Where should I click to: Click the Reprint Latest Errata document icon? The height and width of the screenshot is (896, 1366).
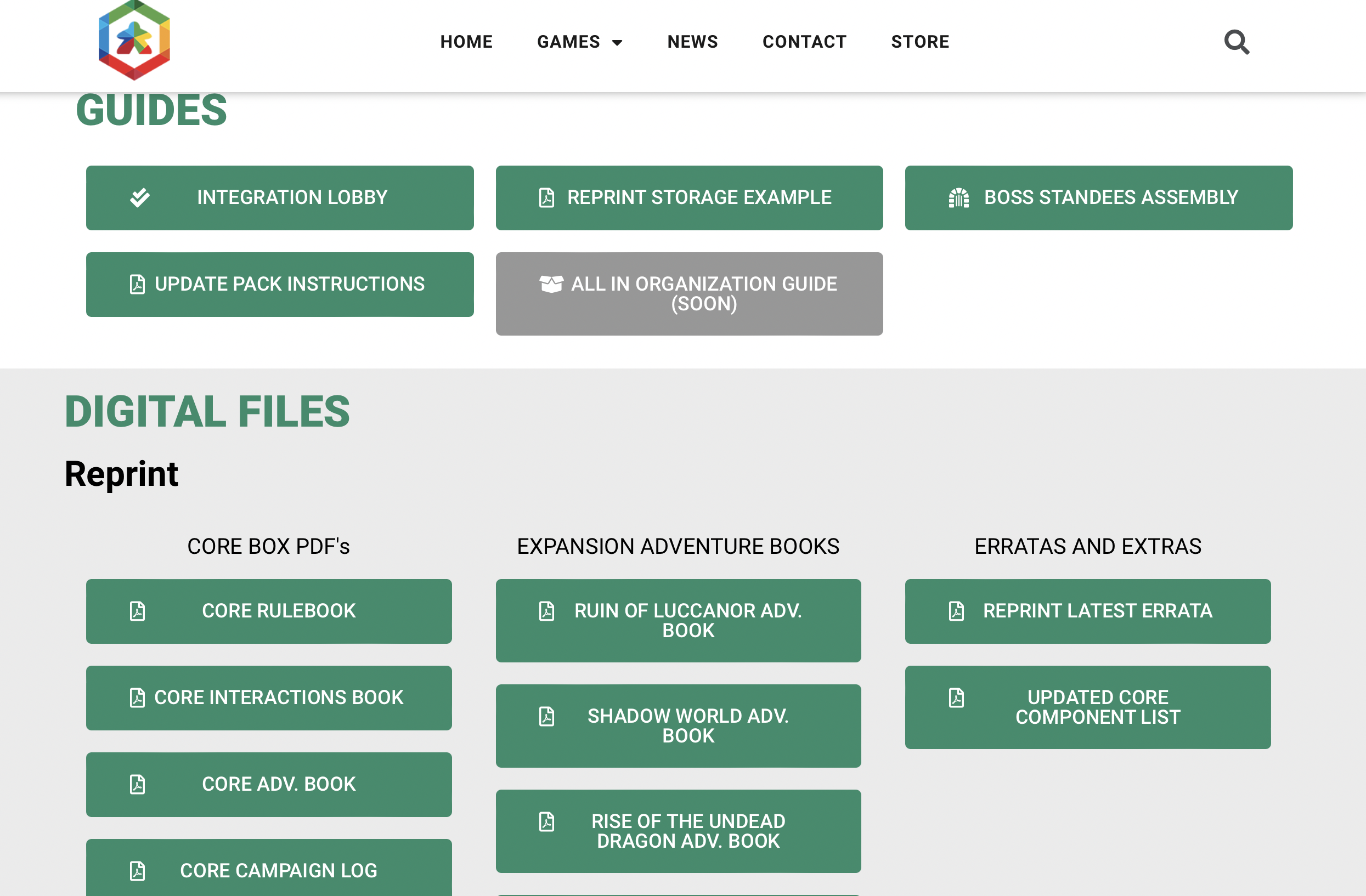(956, 611)
